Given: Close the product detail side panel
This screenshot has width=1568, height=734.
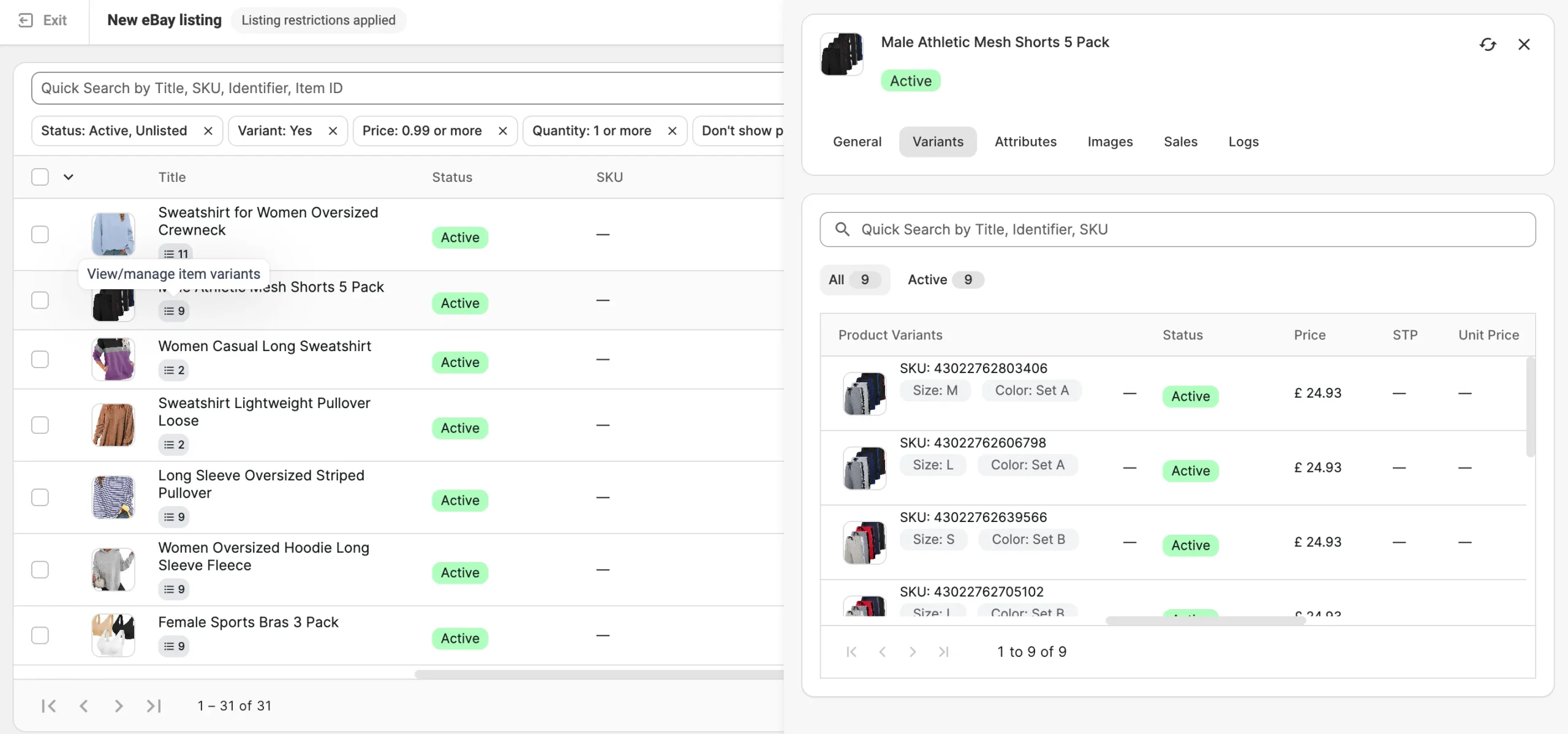Looking at the screenshot, I should [x=1524, y=44].
